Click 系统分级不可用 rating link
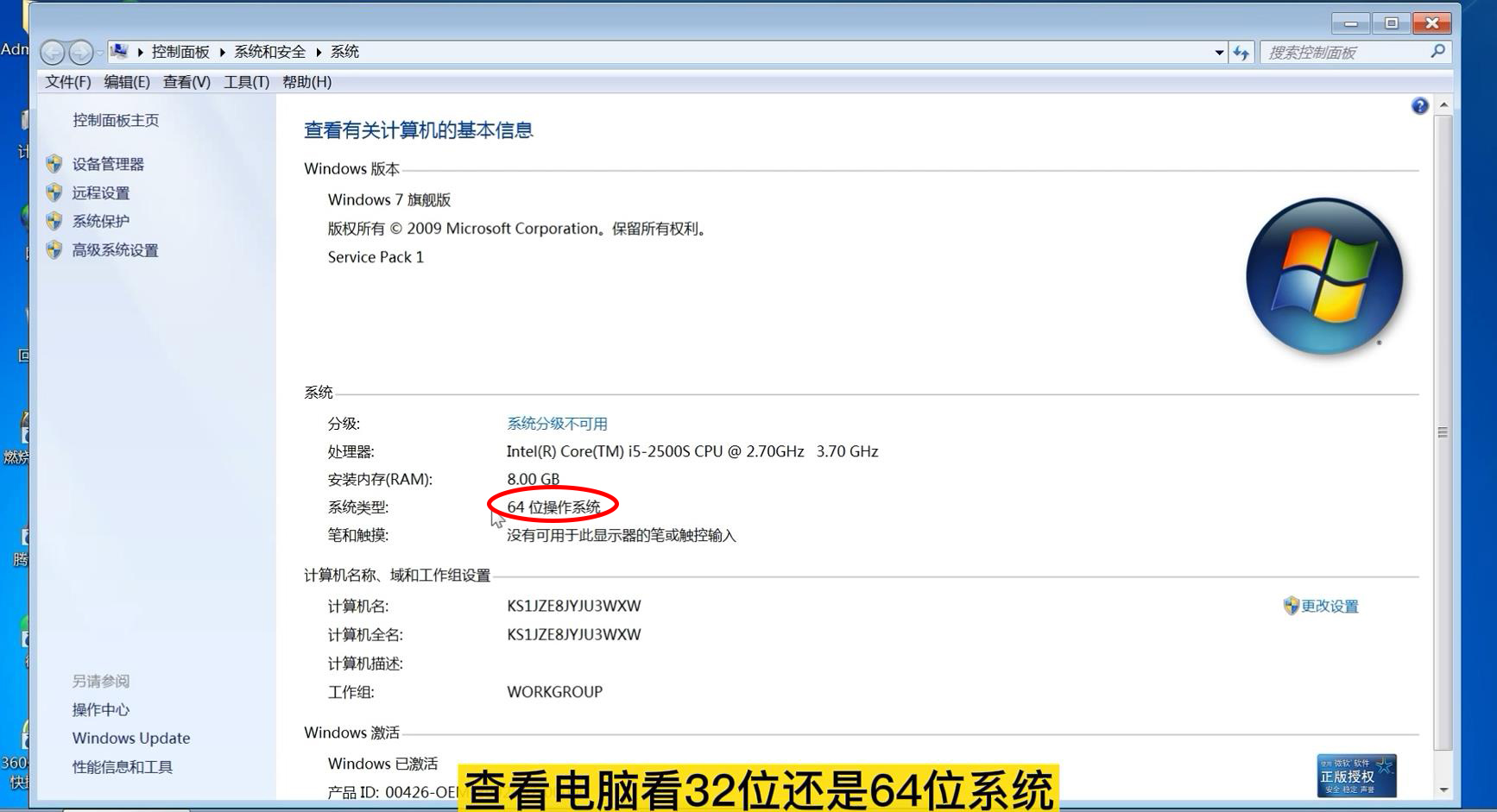Viewport: 1497px width, 812px height. (557, 424)
